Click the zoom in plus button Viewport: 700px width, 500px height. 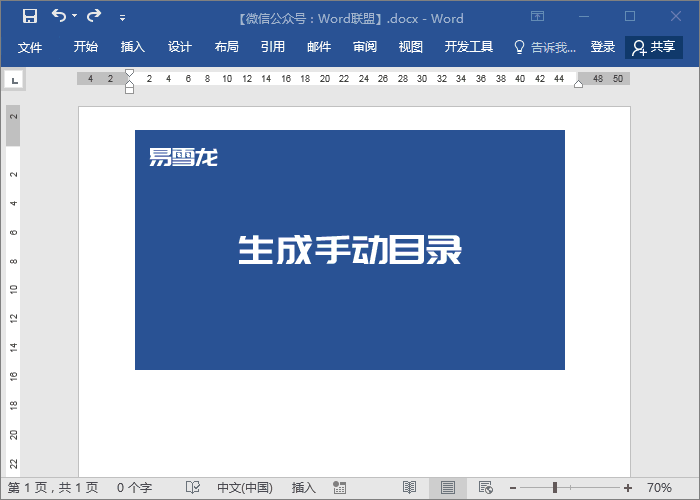coord(628,488)
